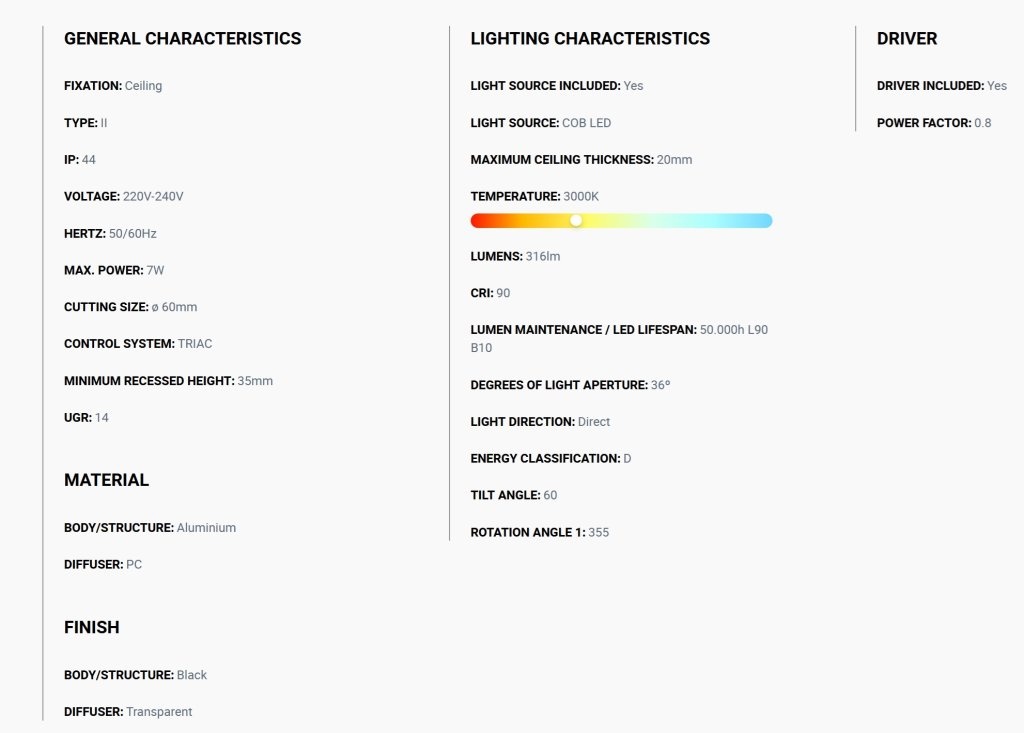Viewport: 1024px width, 733px height.
Task: Click the Diffuser Transparent finish entry
Action: point(128,711)
